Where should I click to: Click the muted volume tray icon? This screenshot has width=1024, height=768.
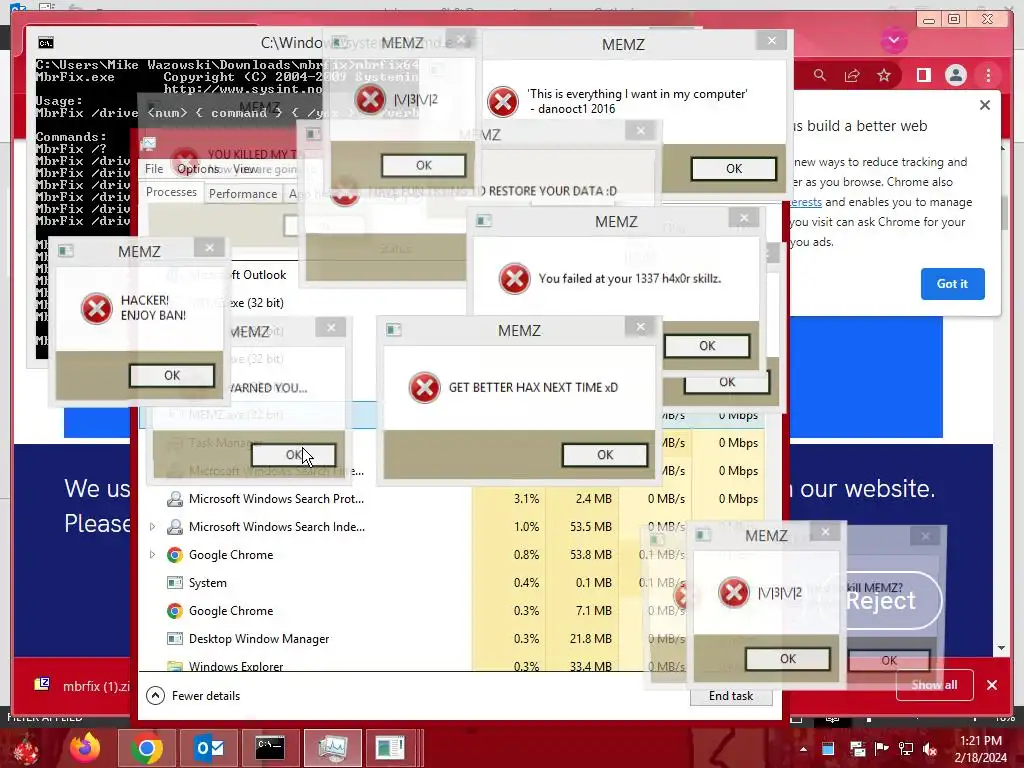[x=930, y=749]
